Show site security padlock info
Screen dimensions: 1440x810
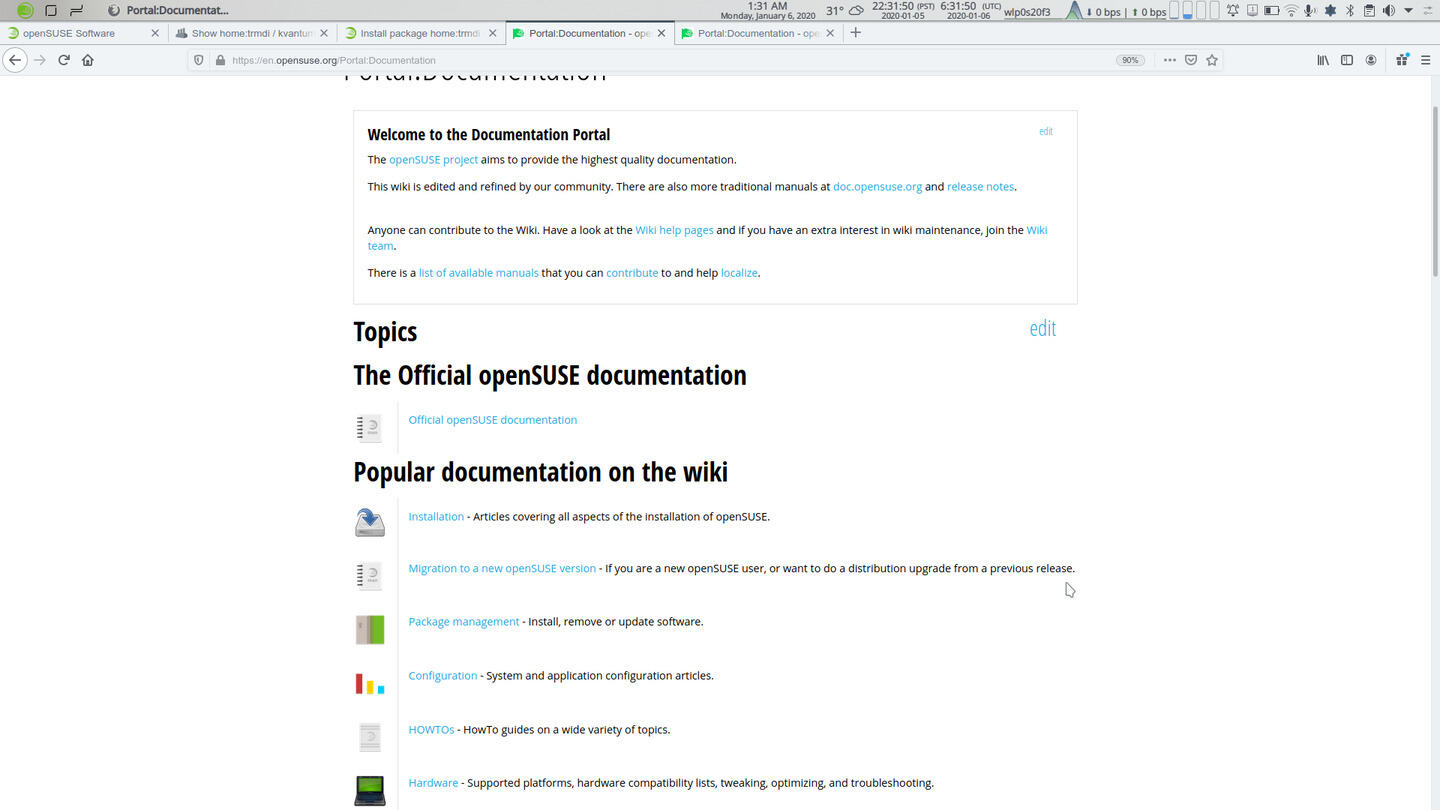coord(219,60)
